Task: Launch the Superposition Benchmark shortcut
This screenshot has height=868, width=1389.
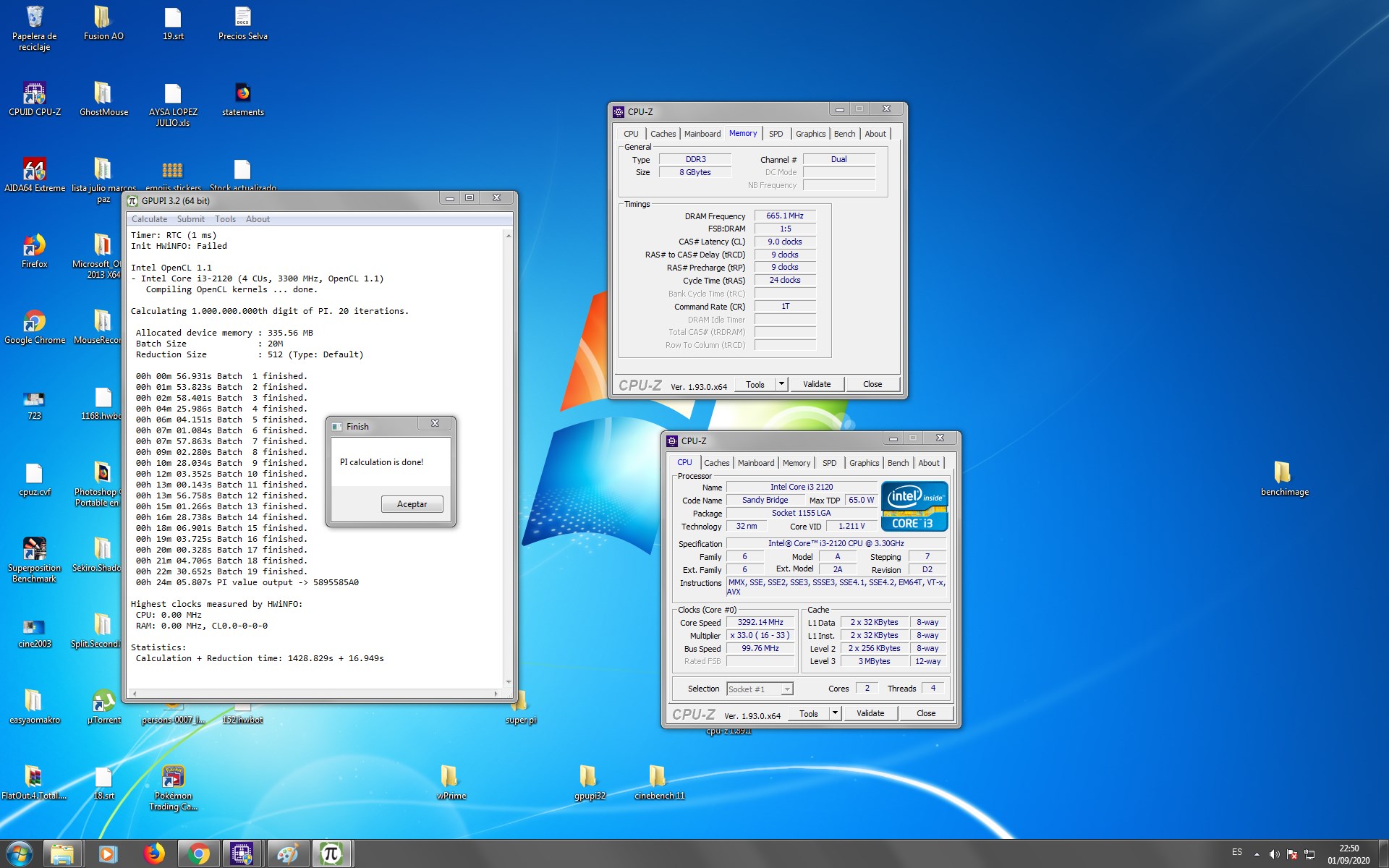Action: click(x=34, y=560)
